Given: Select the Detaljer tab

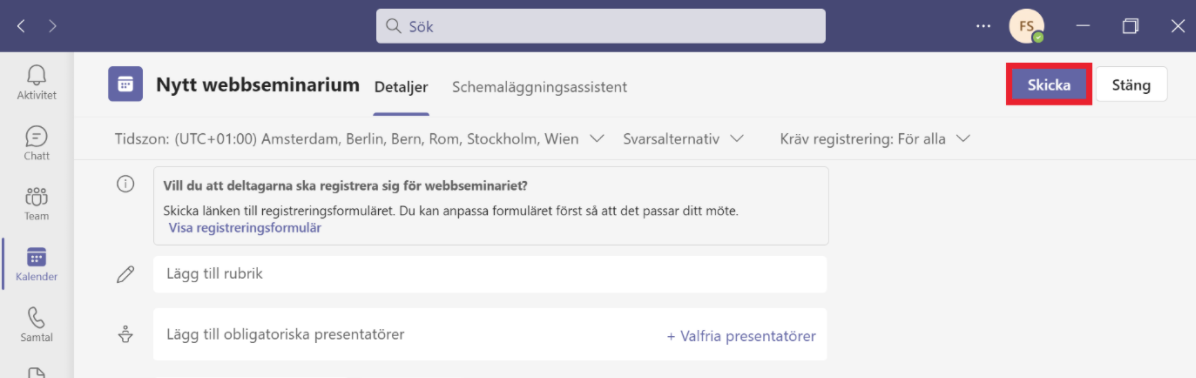Looking at the screenshot, I should (401, 87).
